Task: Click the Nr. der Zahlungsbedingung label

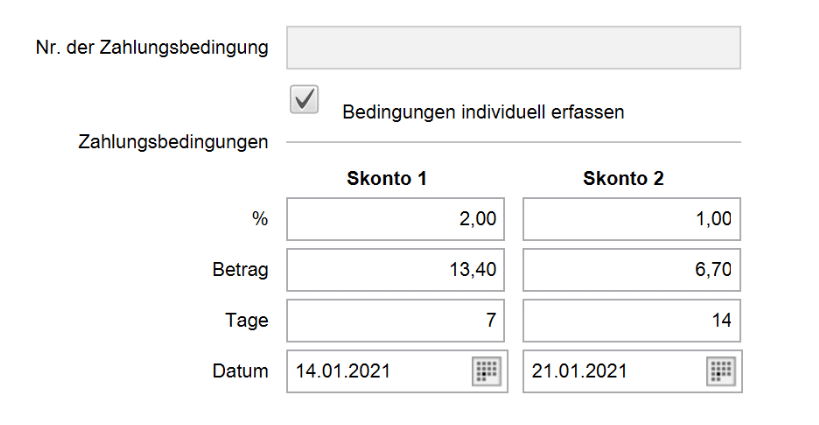Action: [x=151, y=47]
